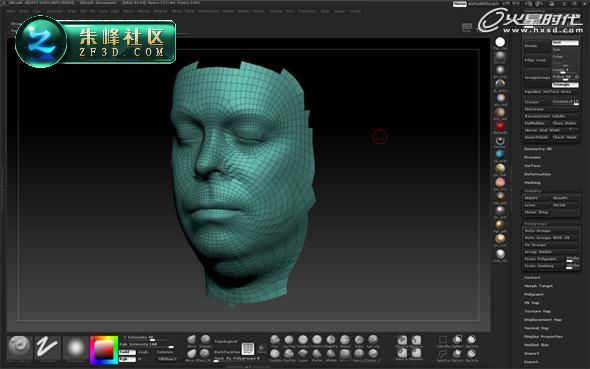Expand the Polypaint section
This screenshot has width=590, height=369.
(534, 294)
